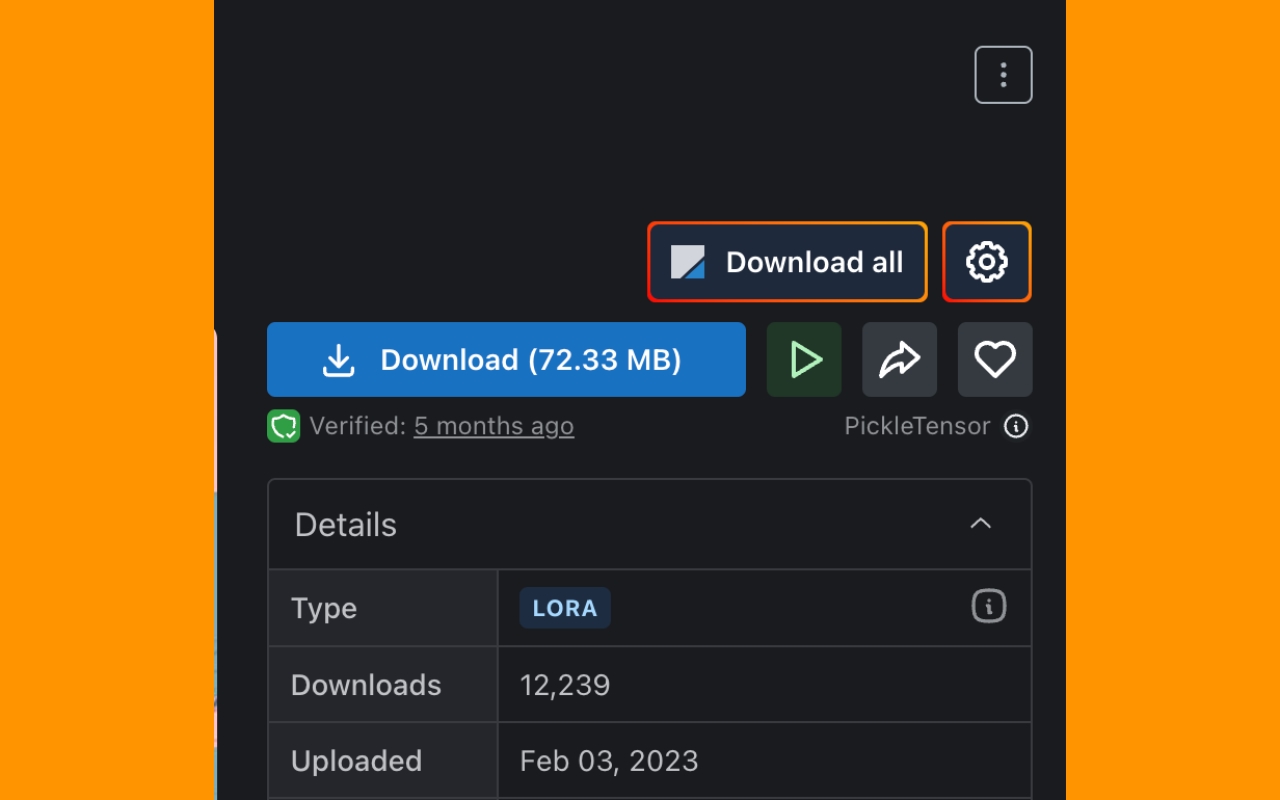The image size is (1280, 800).
Task: Click the Downloads count 12,239
Action: 565,685
